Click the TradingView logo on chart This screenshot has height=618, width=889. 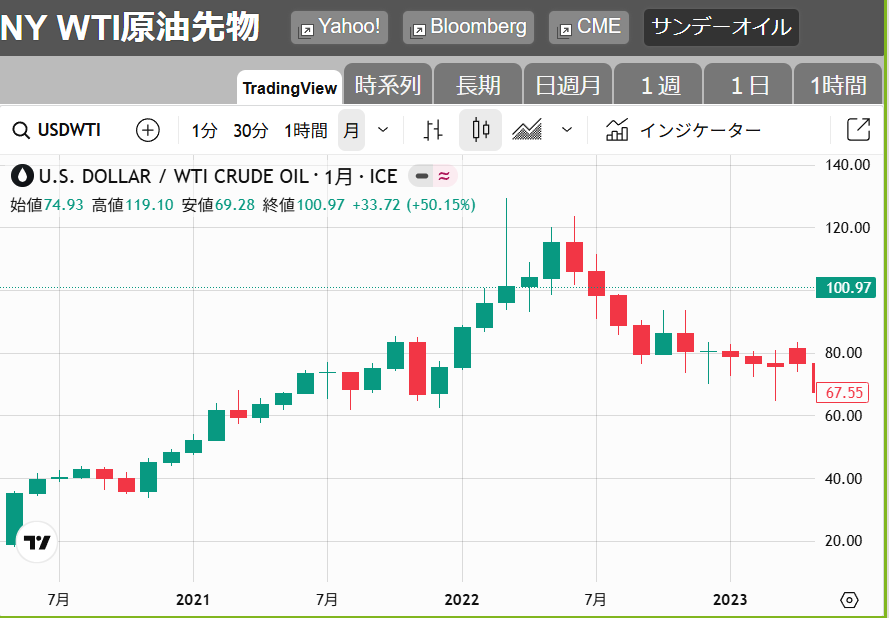click(38, 543)
